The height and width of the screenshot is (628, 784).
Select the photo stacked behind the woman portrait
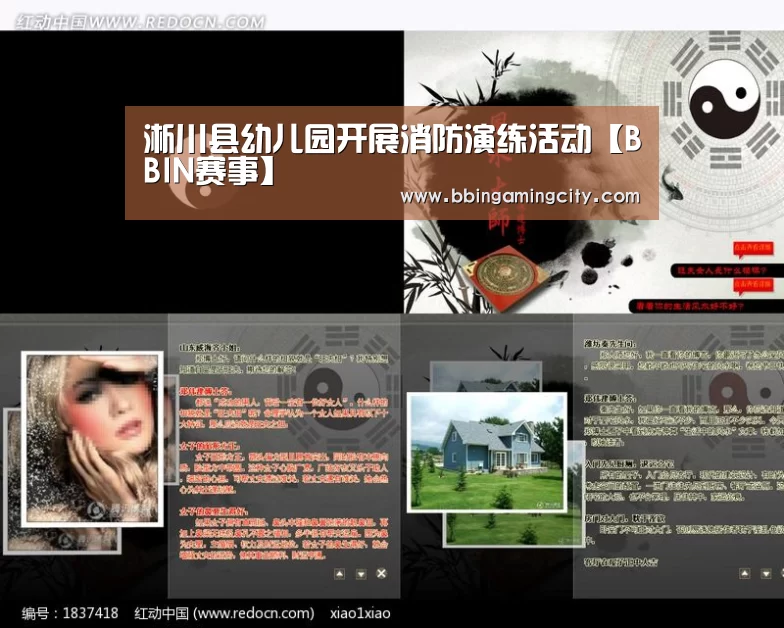[60, 538]
